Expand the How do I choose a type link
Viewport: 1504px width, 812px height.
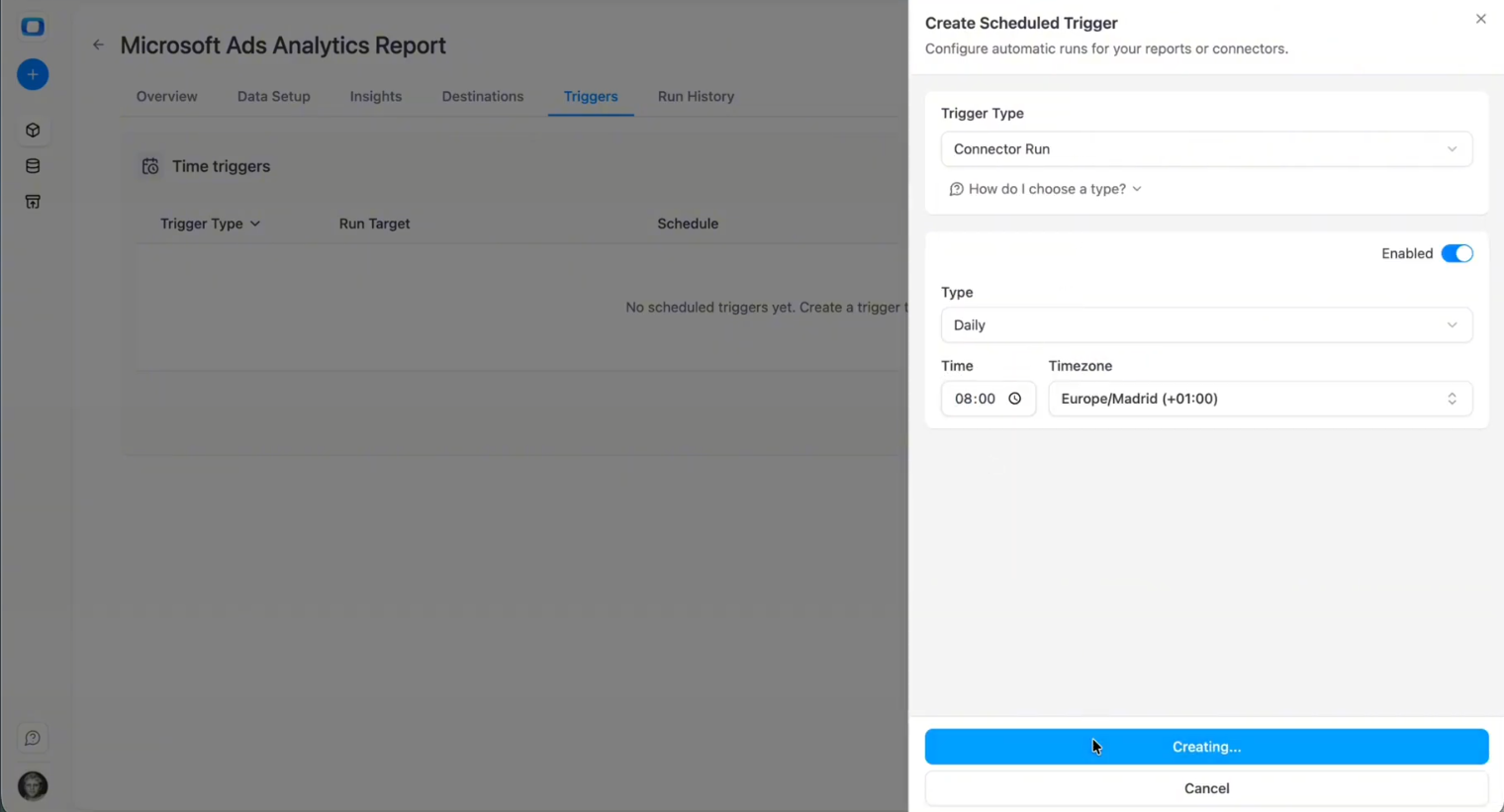pyautogui.click(x=1045, y=188)
